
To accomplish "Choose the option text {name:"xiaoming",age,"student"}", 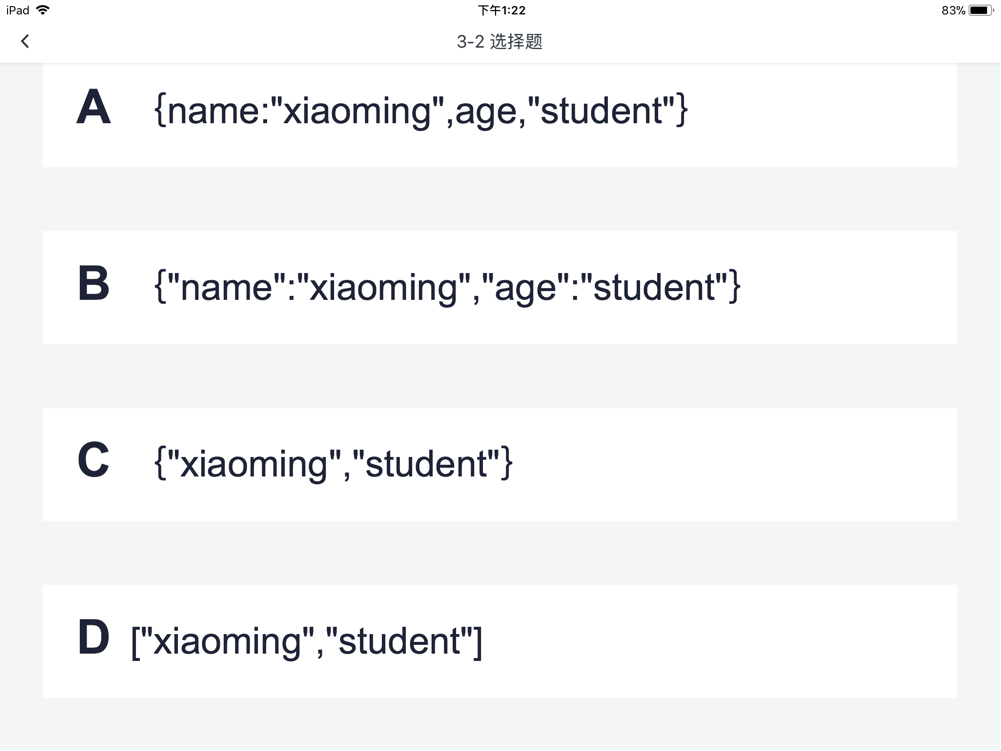I will click(421, 110).
